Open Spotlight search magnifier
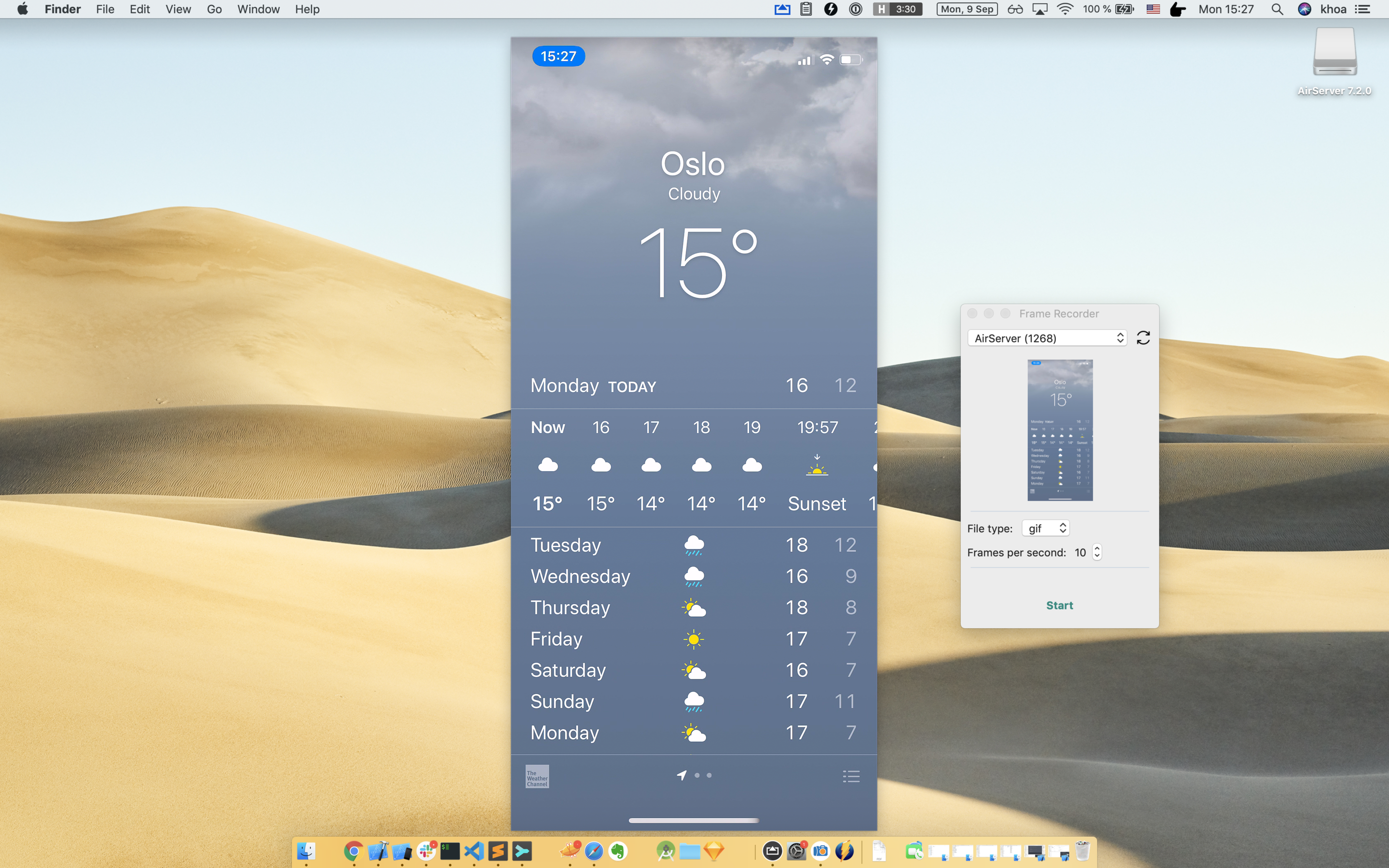The image size is (1389, 868). (1277, 9)
